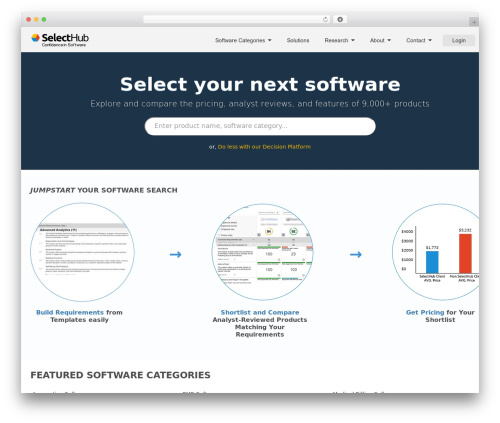
Task: Expand the Contact dropdown menu
Action: click(419, 40)
